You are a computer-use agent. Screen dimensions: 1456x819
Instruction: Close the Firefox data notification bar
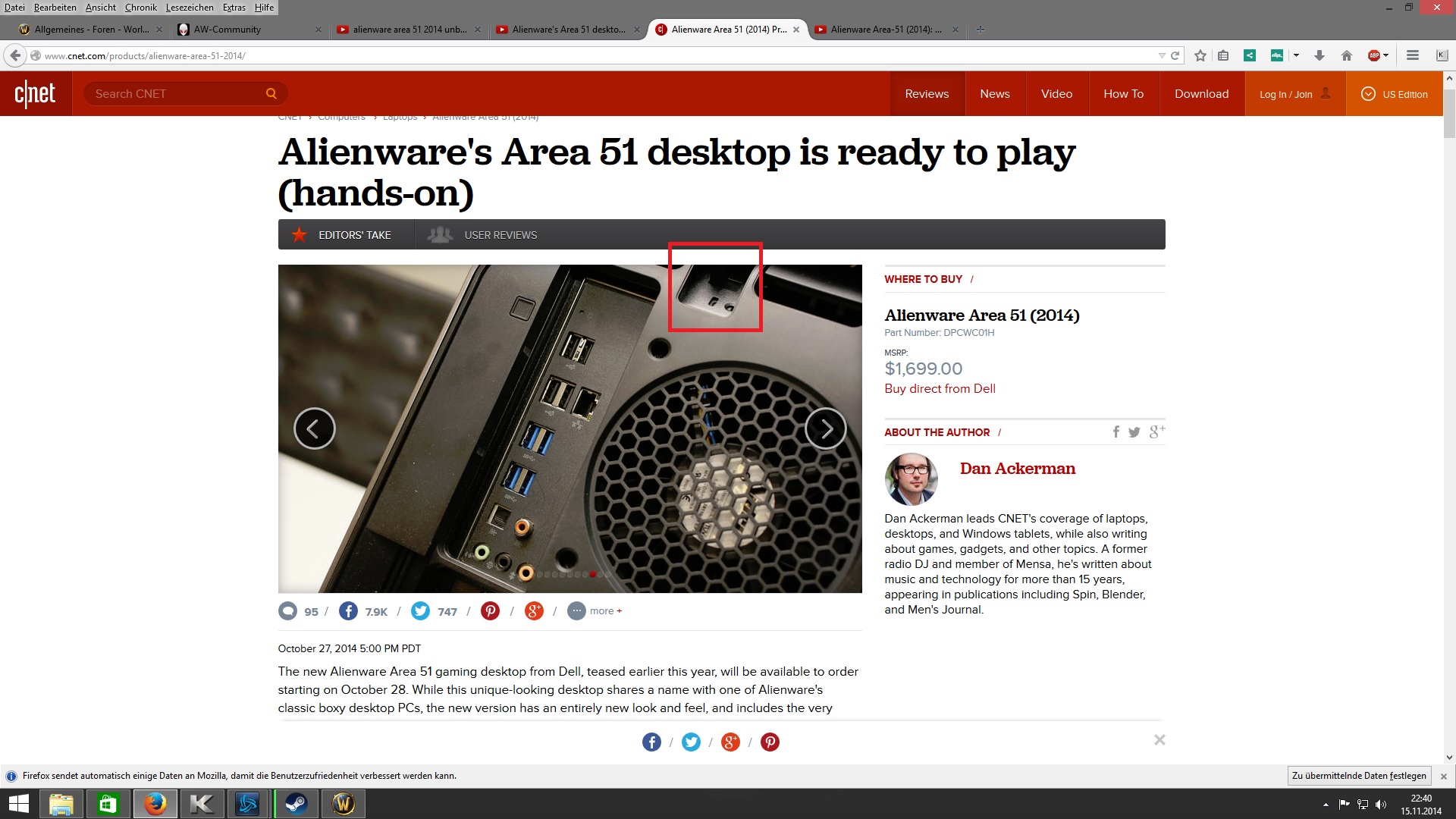[1444, 777]
